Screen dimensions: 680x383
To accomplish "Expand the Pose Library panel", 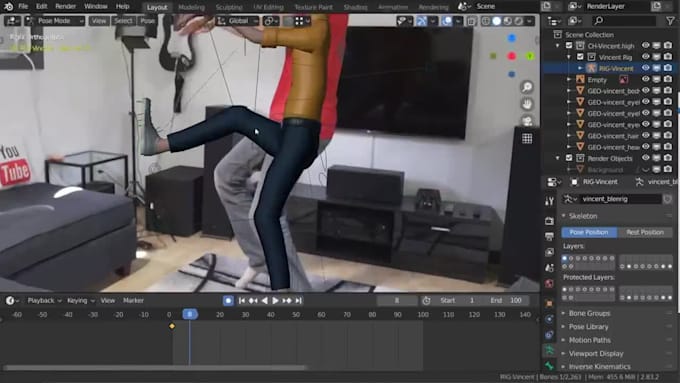I will [588, 327].
